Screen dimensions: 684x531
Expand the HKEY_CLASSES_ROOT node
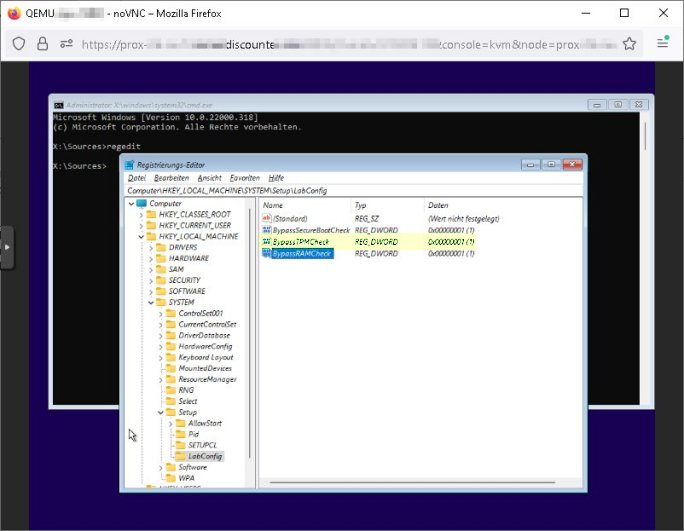(140, 214)
